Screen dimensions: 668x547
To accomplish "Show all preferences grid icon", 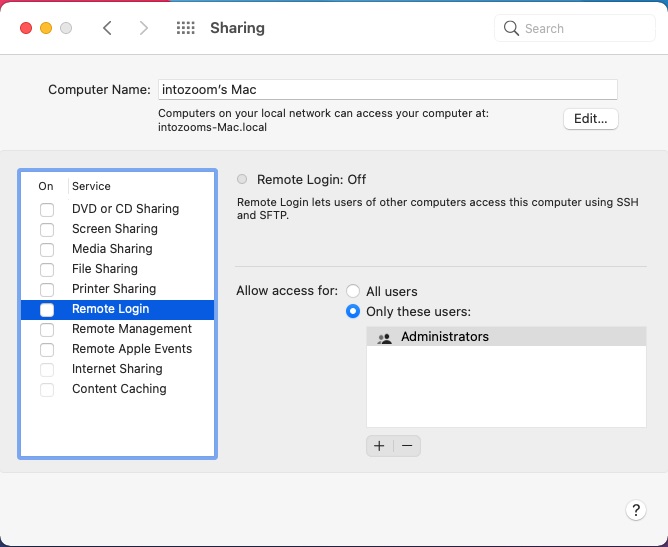I will click(186, 28).
